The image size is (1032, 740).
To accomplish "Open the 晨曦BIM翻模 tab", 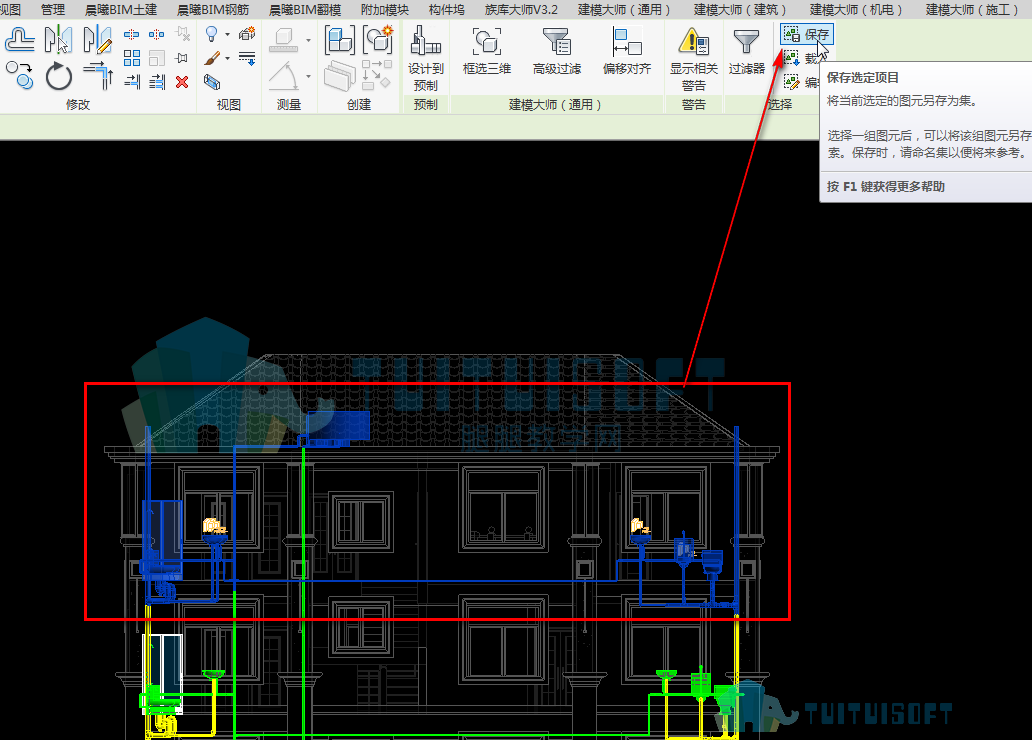I will pyautogui.click(x=305, y=10).
